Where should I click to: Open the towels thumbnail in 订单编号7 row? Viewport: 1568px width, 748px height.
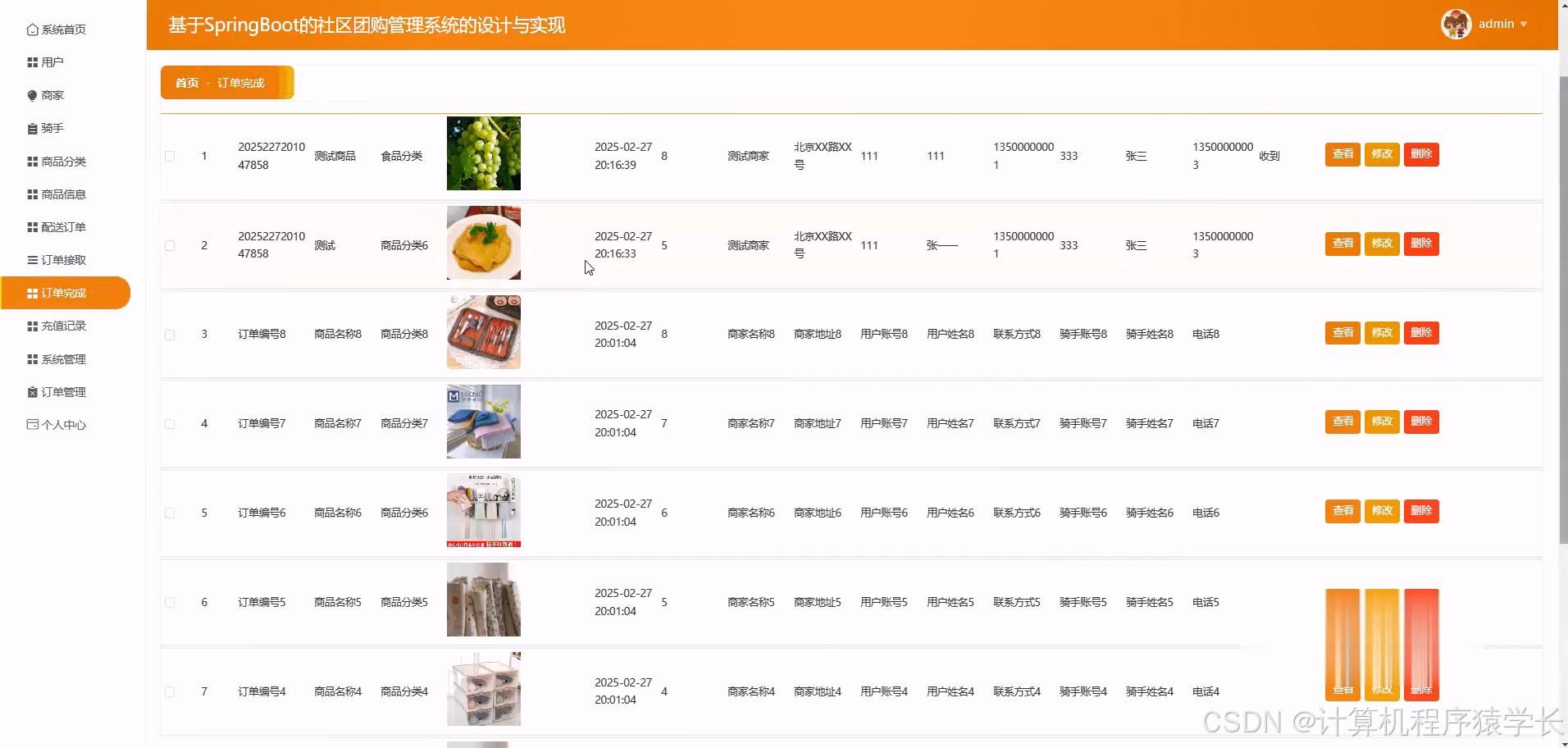point(484,422)
